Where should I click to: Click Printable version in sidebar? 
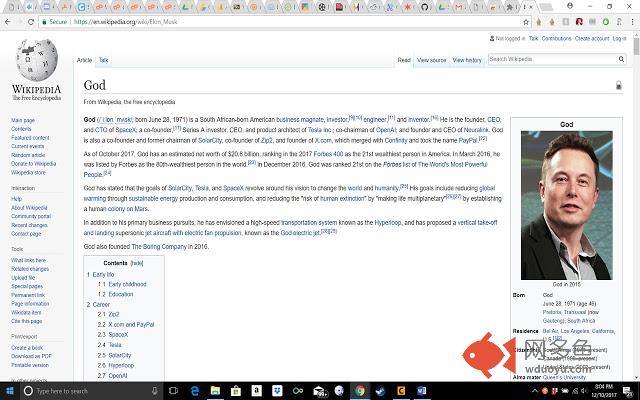30,365
